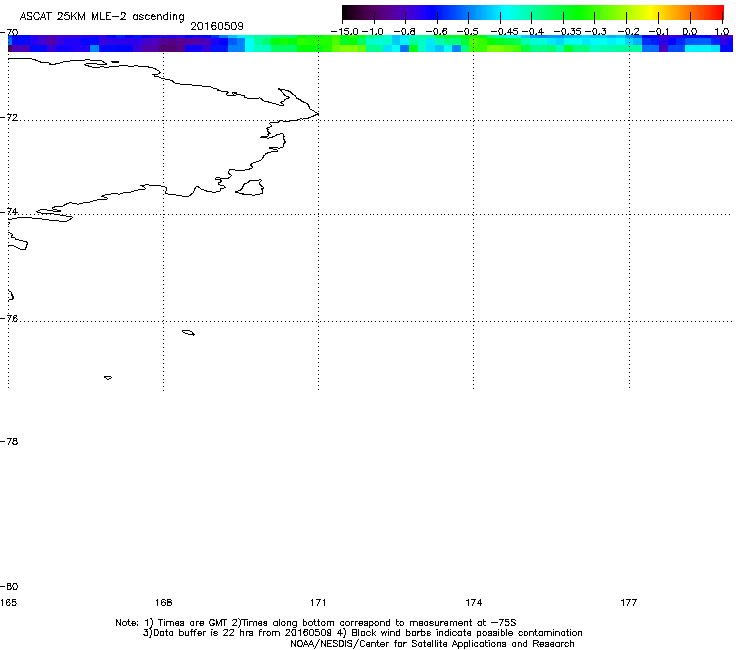The height and width of the screenshot is (650, 740).
Task: Click the NOAA/NESDIS Center for Satellite Applications credit
Action: [x=432, y=643]
